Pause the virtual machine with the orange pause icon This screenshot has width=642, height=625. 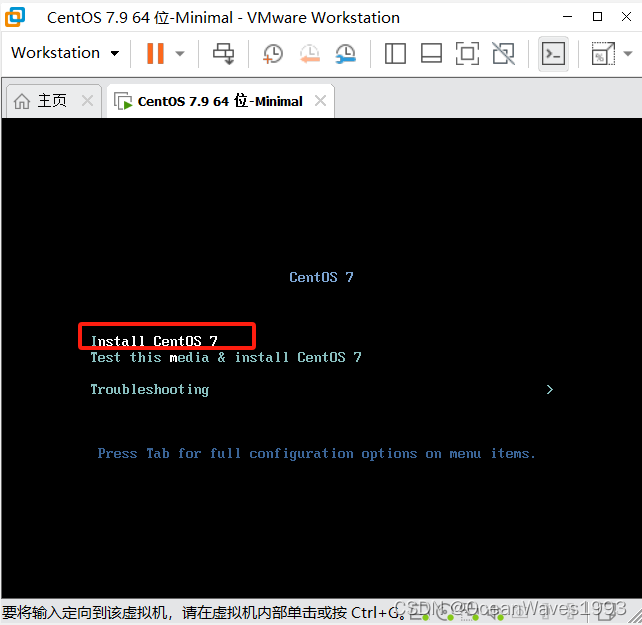[x=155, y=54]
